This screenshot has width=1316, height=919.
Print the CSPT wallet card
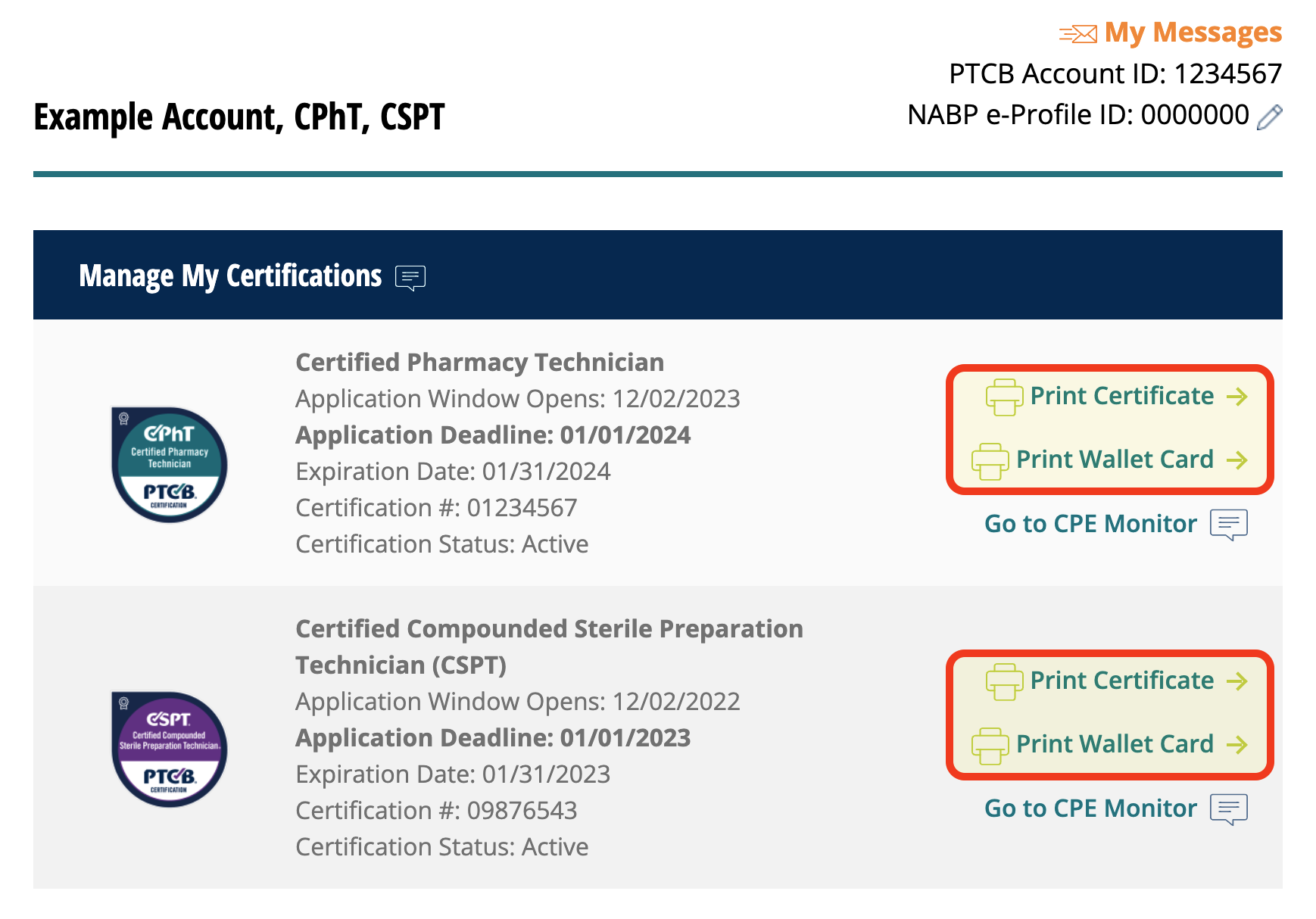[x=1115, y=744]
